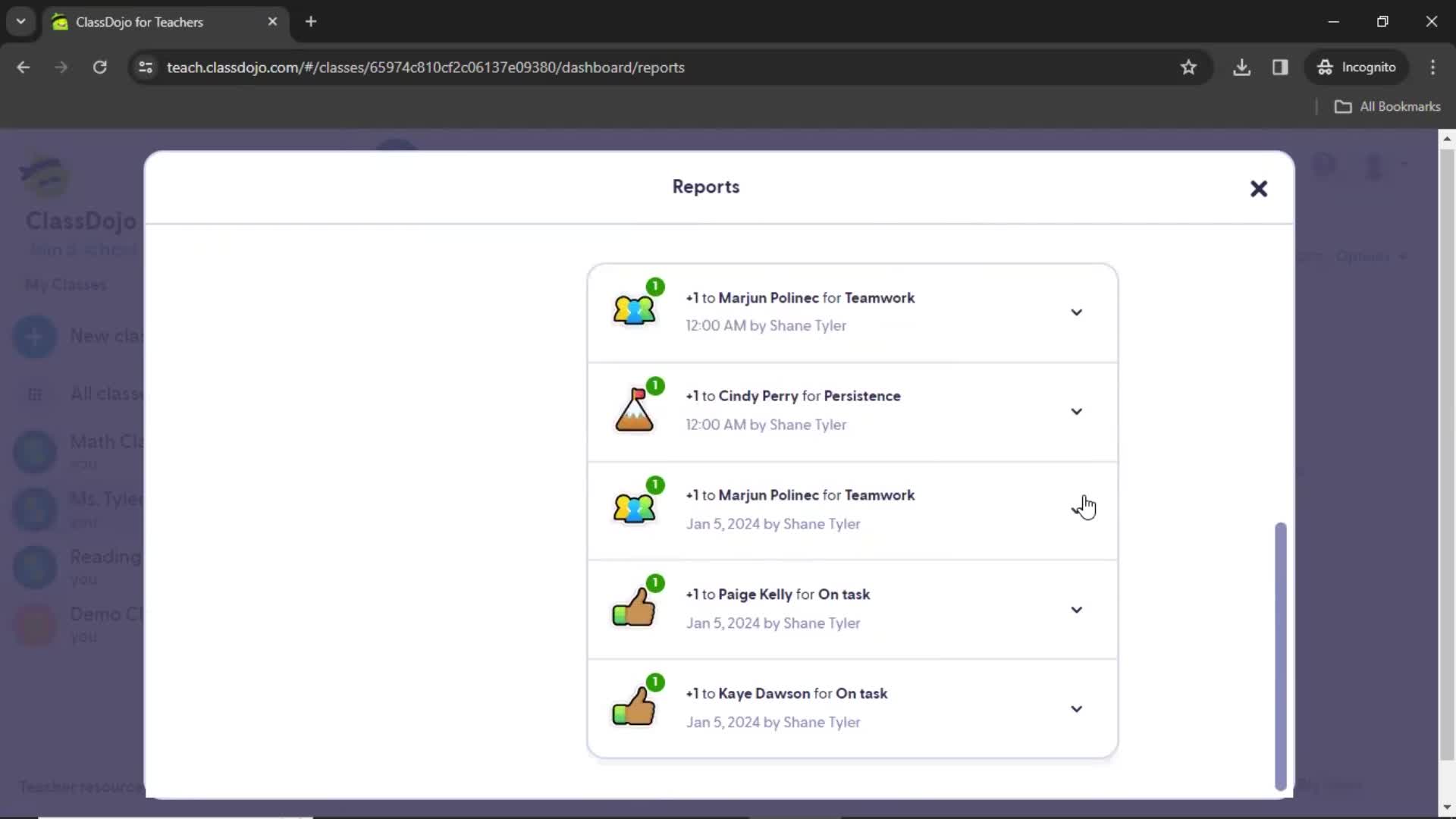Screen dimensions: 1456x819
Task: Reload the ClassDojo page
Action: click(100, 67)
